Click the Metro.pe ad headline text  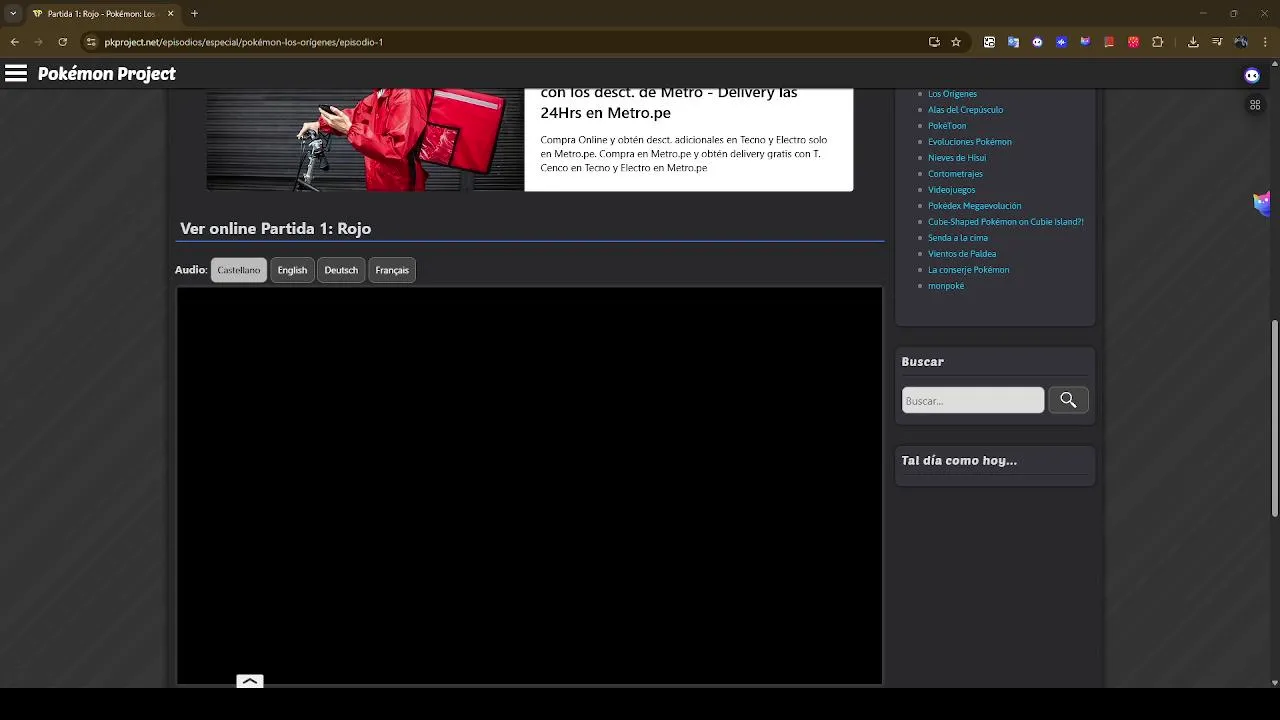pyautogui.click(x=669, y=103)
